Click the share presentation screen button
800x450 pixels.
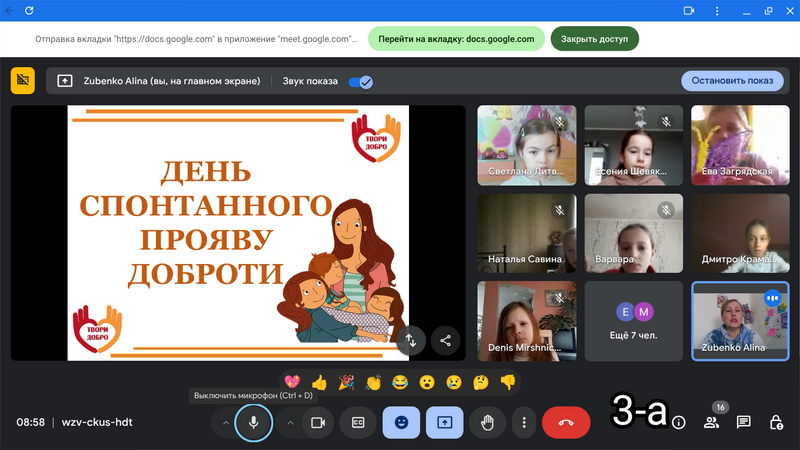[444, 423]
